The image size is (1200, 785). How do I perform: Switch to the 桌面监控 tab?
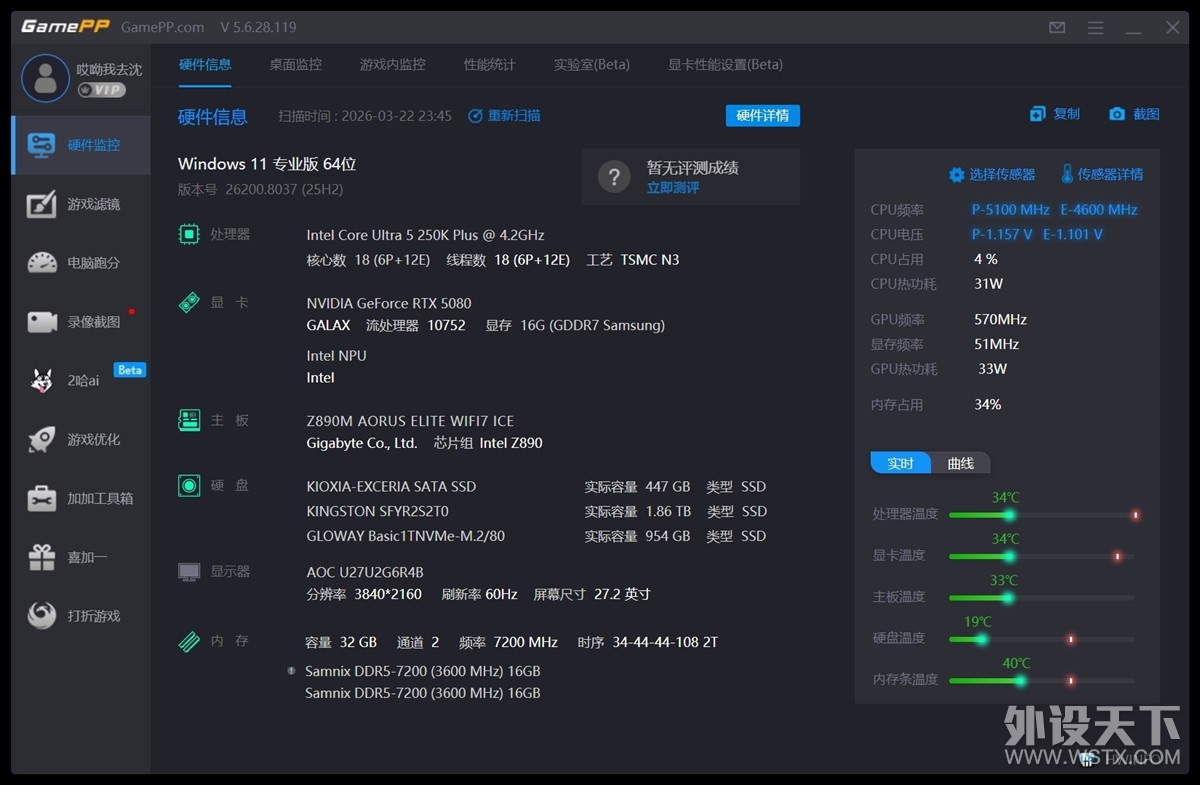click(x=295, y=64)
